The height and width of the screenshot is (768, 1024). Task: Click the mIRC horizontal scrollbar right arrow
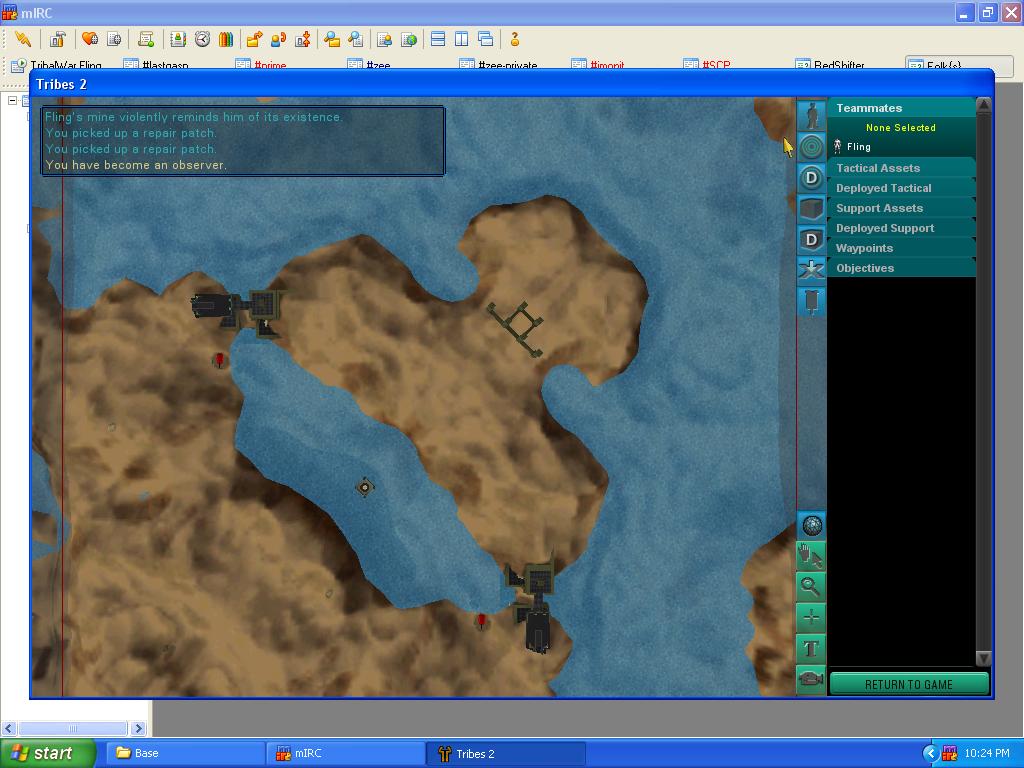[x=138, y=728]
